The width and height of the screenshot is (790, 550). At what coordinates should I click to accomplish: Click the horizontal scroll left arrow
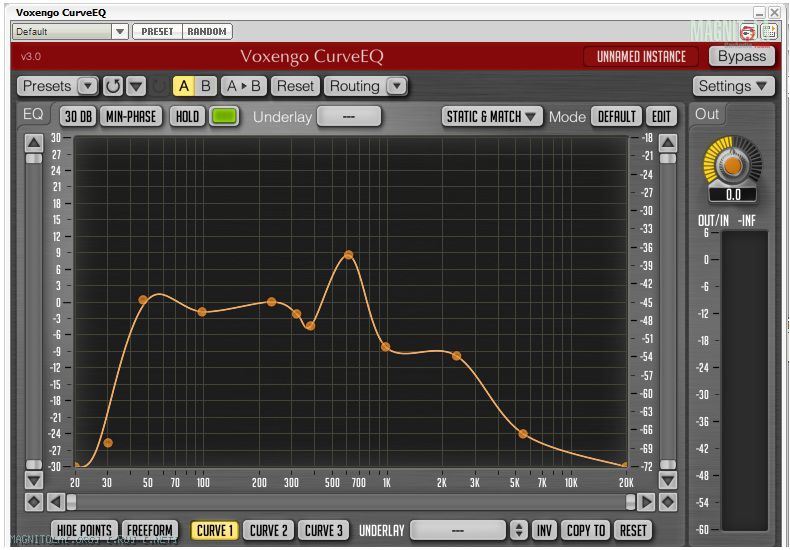pos(55,502)
